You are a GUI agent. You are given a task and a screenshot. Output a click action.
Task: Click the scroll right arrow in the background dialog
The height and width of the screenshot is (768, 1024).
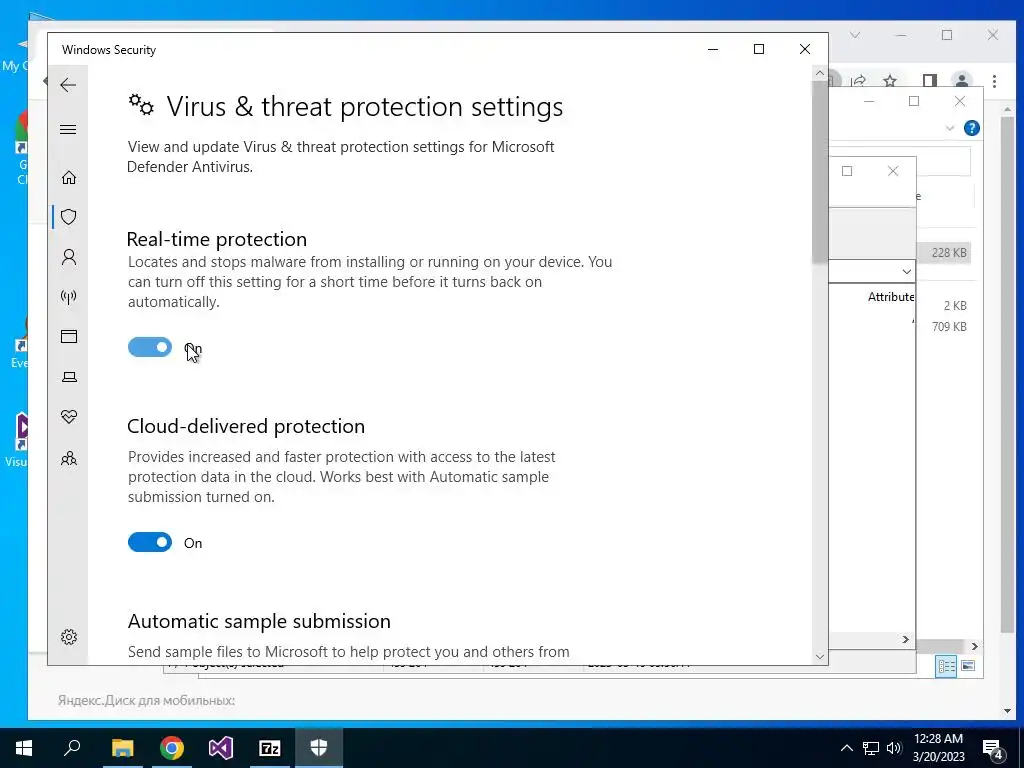point(906,639)
